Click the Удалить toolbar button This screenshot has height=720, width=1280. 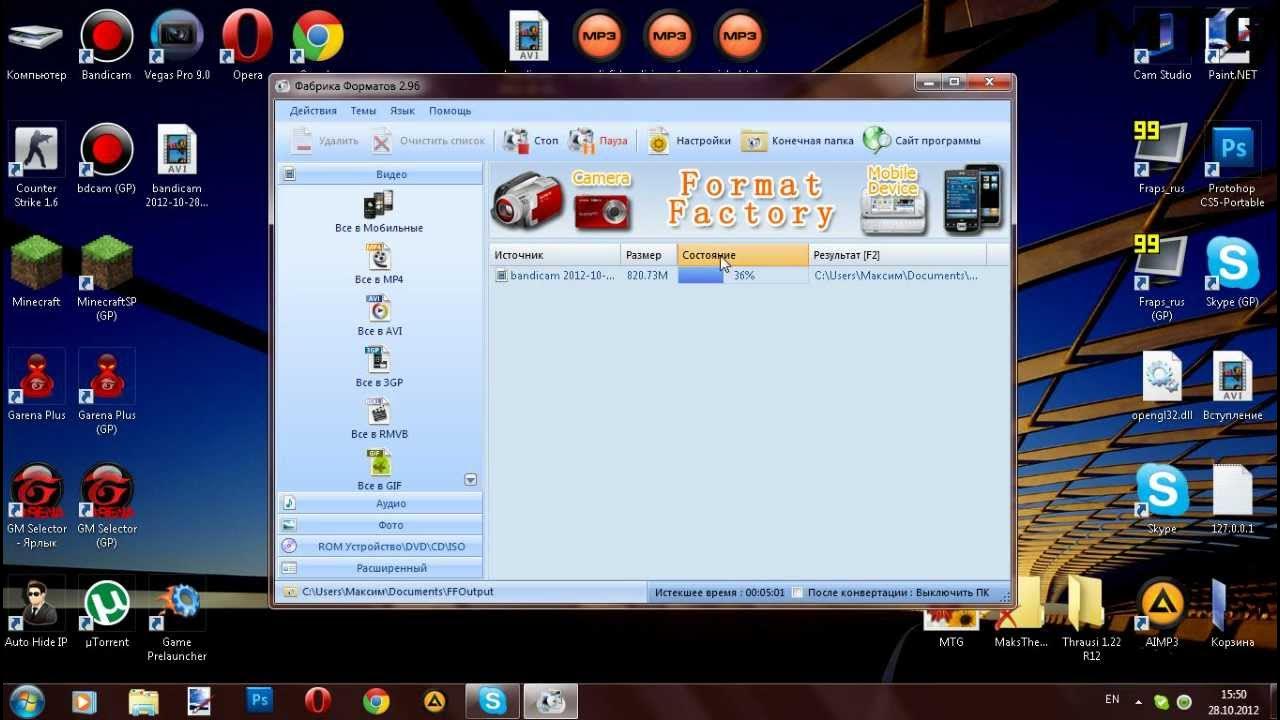(325, 141)
